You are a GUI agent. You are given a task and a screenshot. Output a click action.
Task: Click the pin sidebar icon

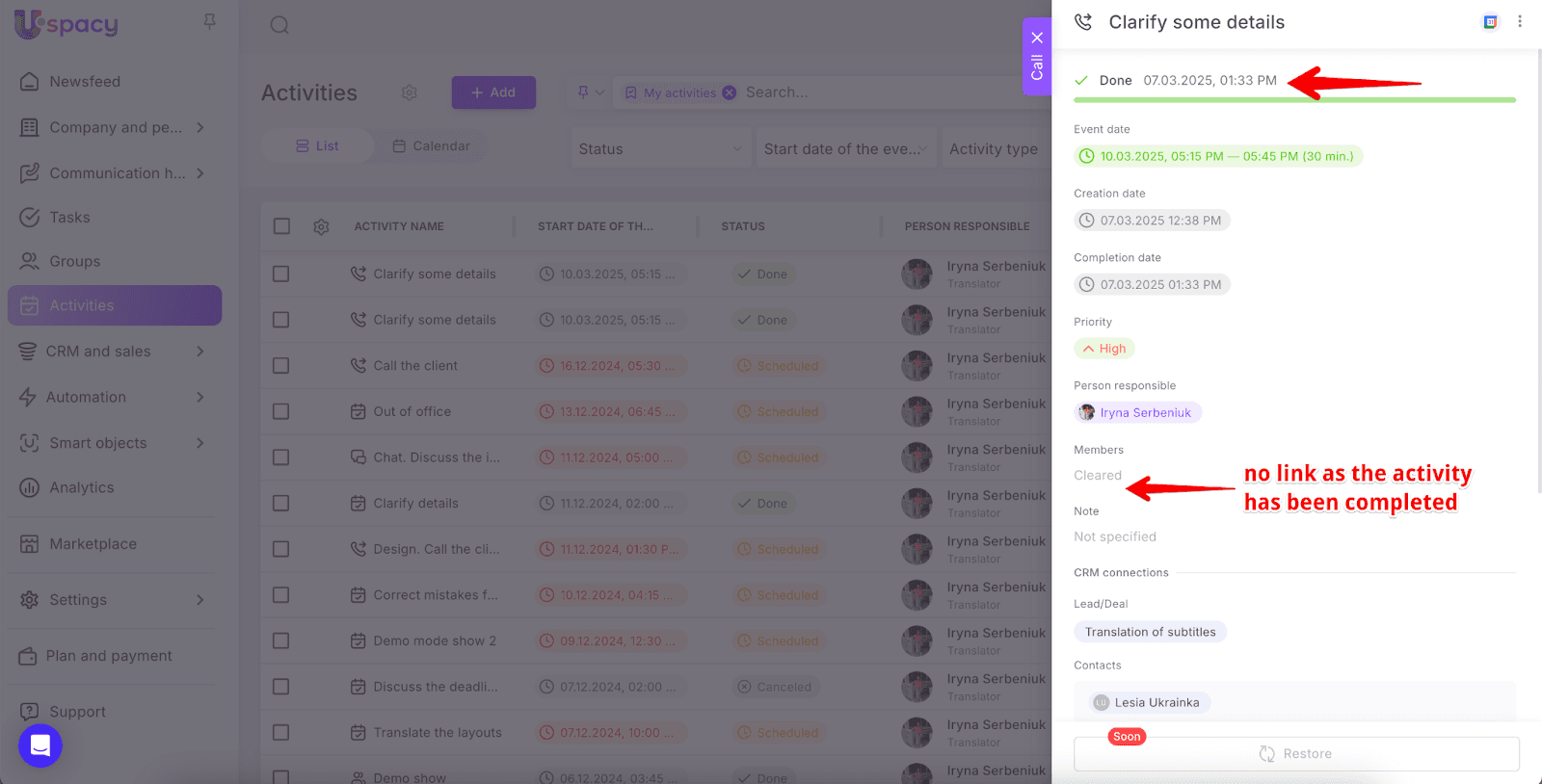[209, 21]
